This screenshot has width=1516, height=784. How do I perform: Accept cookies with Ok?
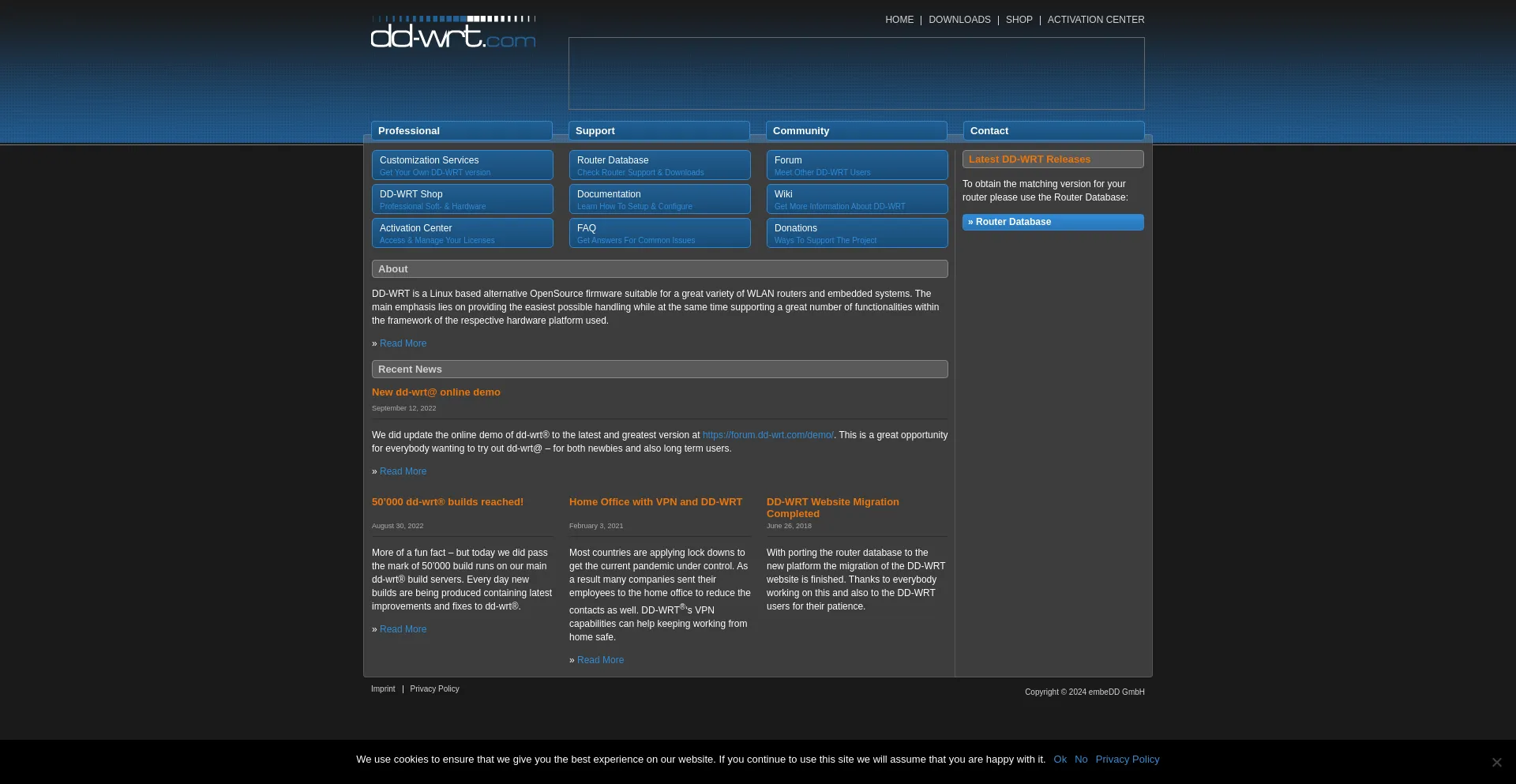(x=1060, y=760)
